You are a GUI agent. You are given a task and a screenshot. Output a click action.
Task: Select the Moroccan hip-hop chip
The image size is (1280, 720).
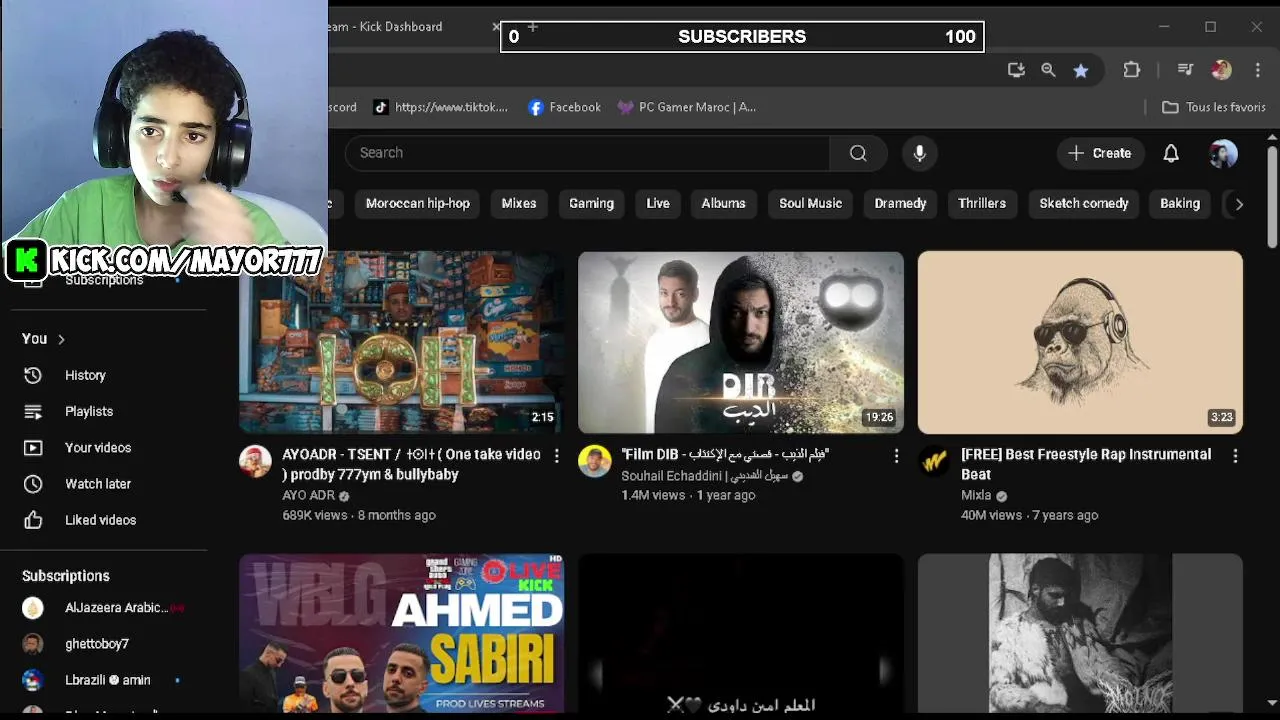[417, 203]
